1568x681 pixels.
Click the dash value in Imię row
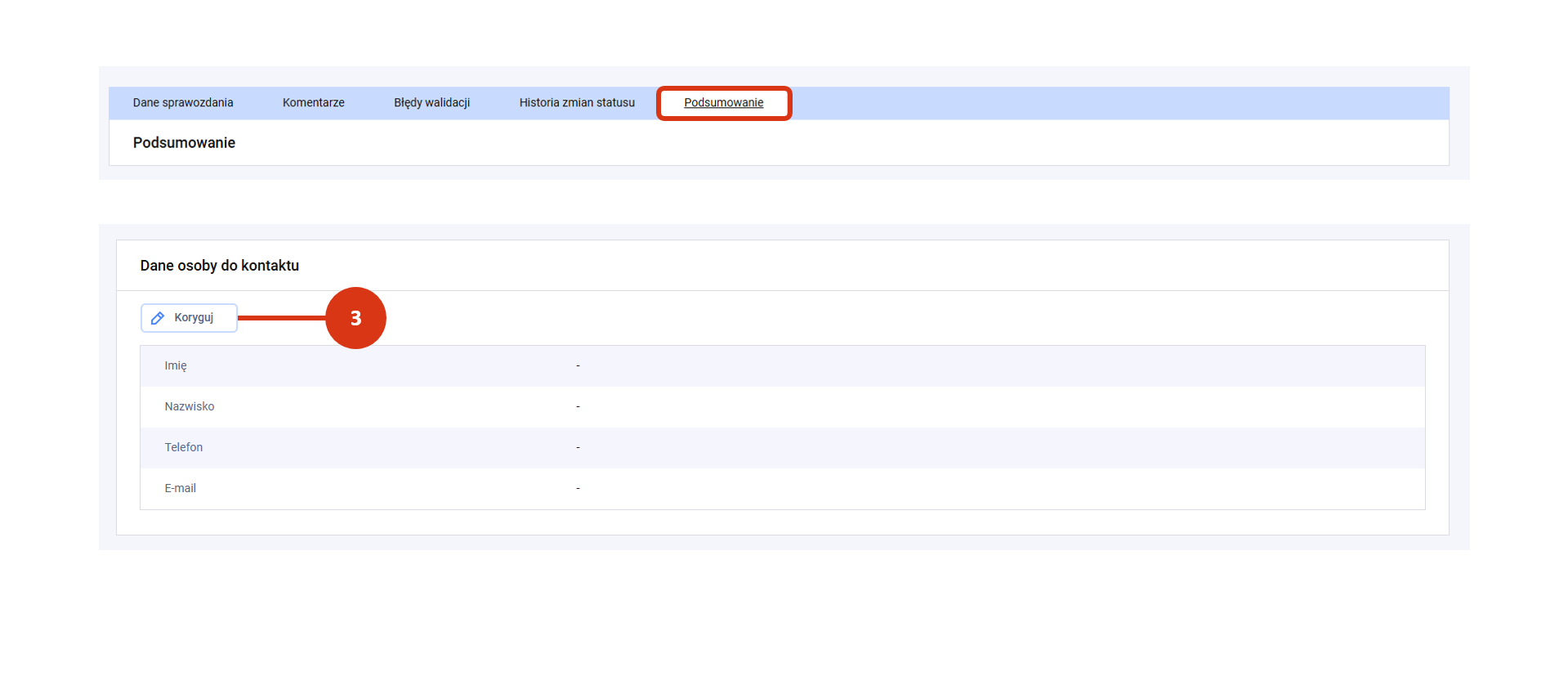578,365
